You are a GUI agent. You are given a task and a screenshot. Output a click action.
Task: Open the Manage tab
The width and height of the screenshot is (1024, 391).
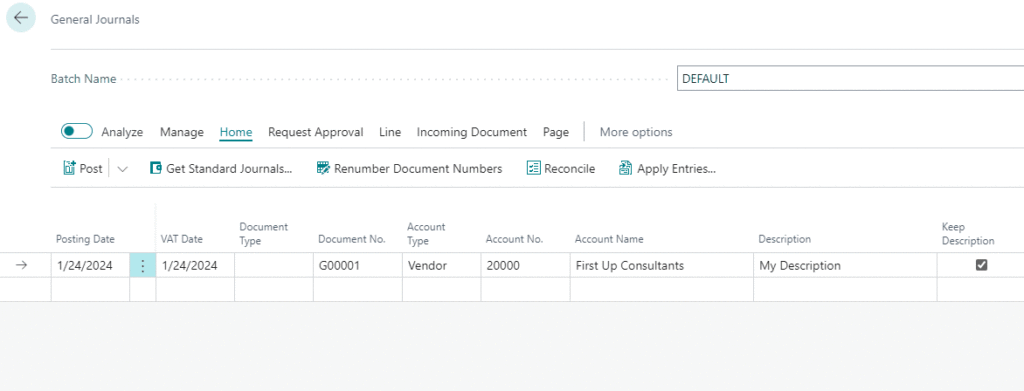tap(182, 132)
